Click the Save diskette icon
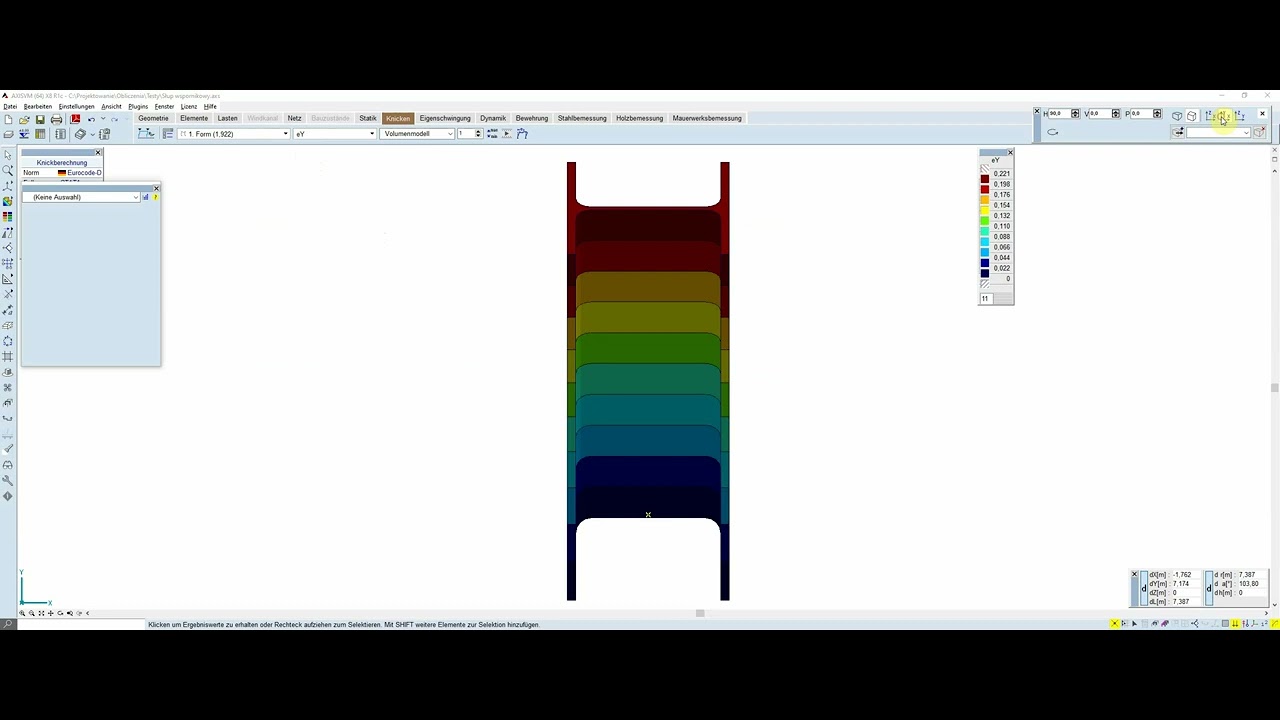The height and width of the screenshot is (720, 1280). pos(40,120)
